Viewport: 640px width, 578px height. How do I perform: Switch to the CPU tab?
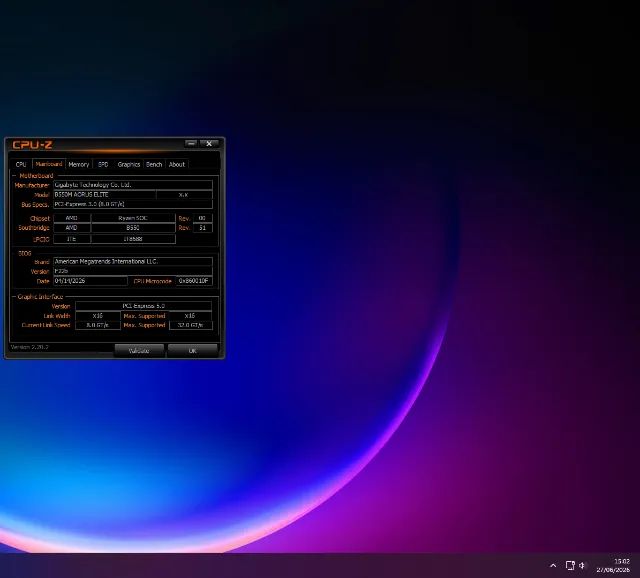[x=21, y=164]
